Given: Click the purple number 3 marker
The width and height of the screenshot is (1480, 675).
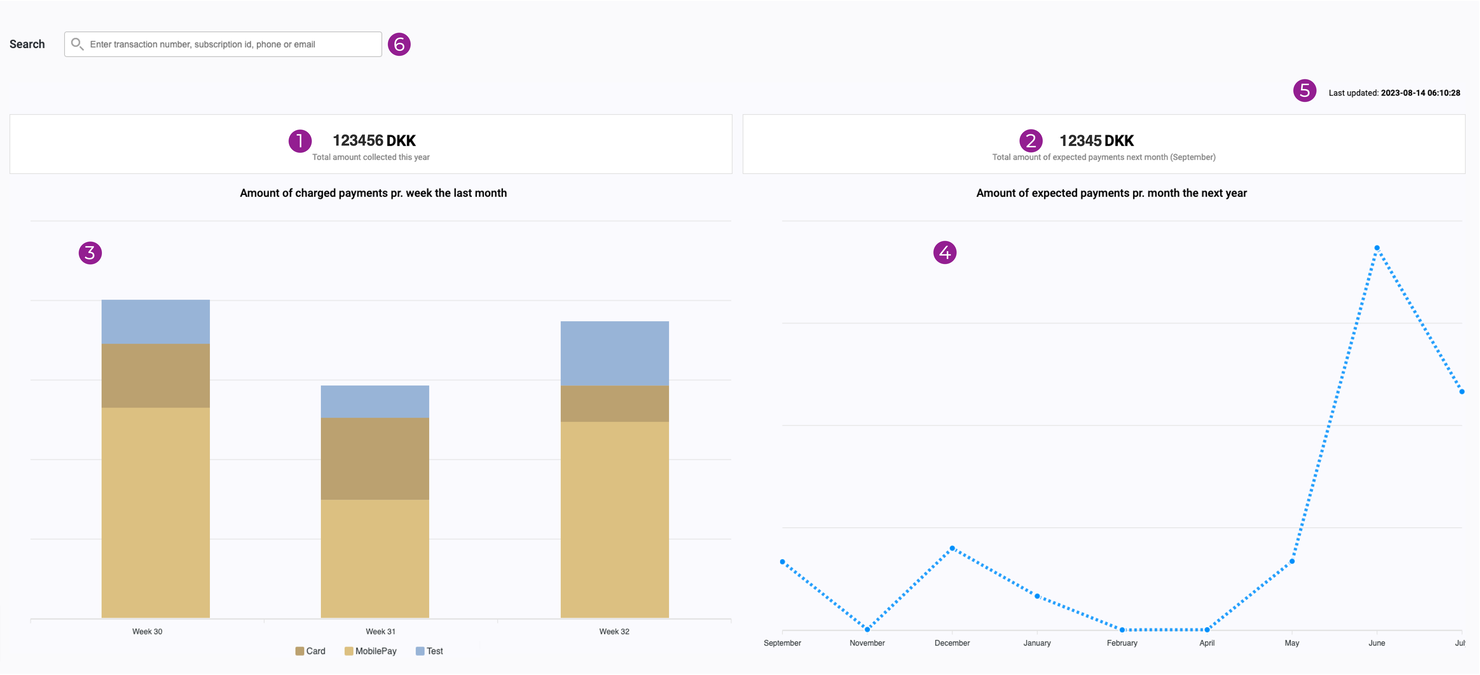Looking at the screenshot, I should click(90, 253).
